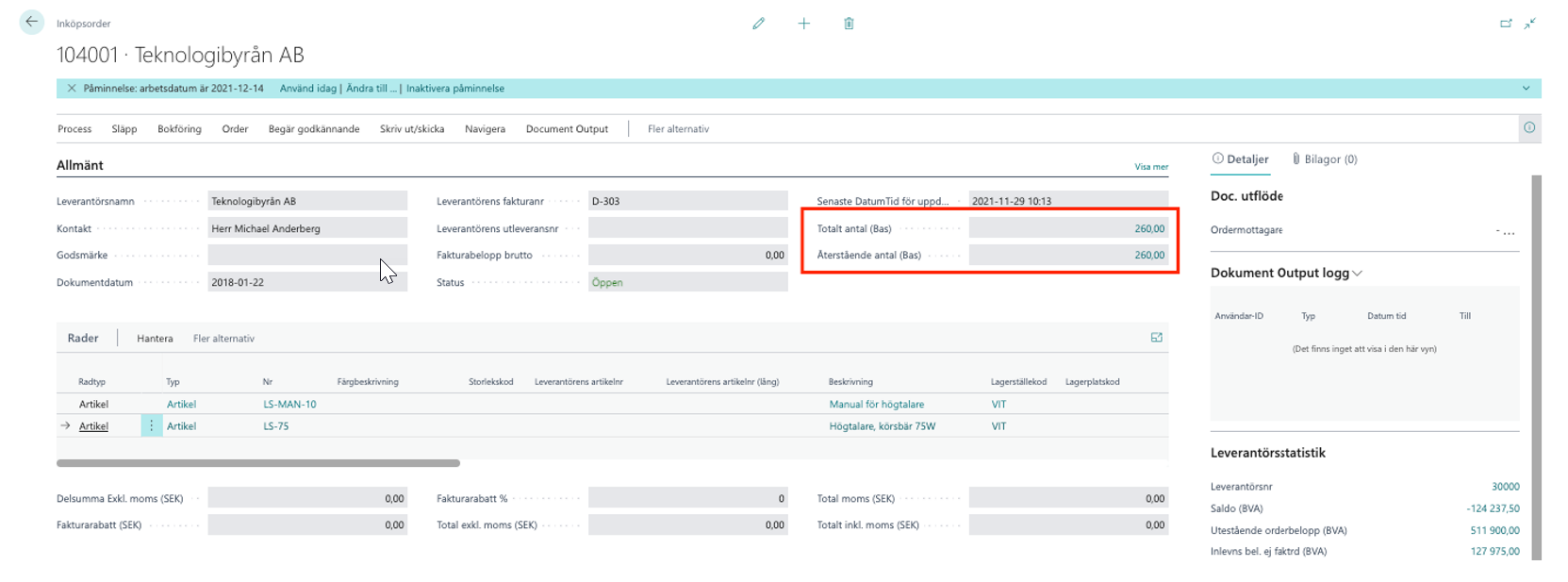Expand the Rader section to full view
The image size is (1568, 582).
click(x=1156, y=338)
